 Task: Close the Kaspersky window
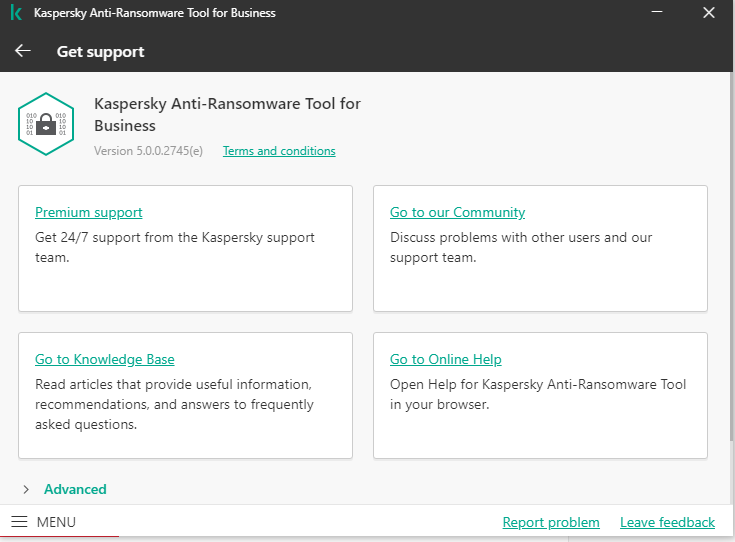(708, 14)
